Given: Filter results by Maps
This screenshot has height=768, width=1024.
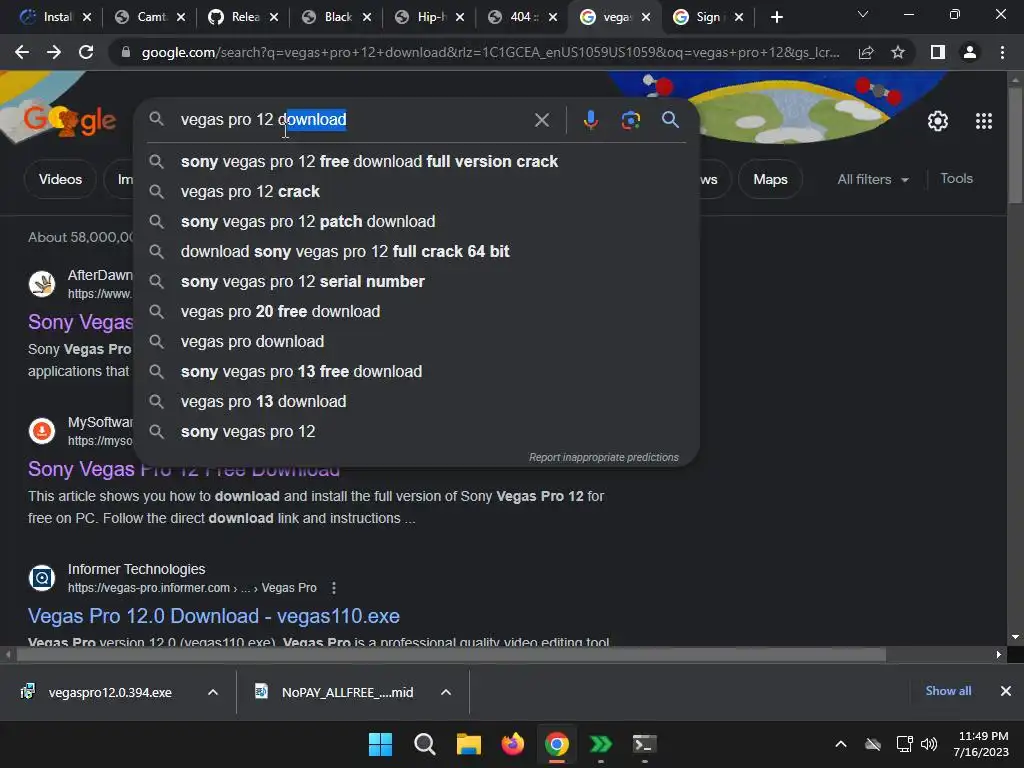Looking at the screenshot, I should (770, 179).
